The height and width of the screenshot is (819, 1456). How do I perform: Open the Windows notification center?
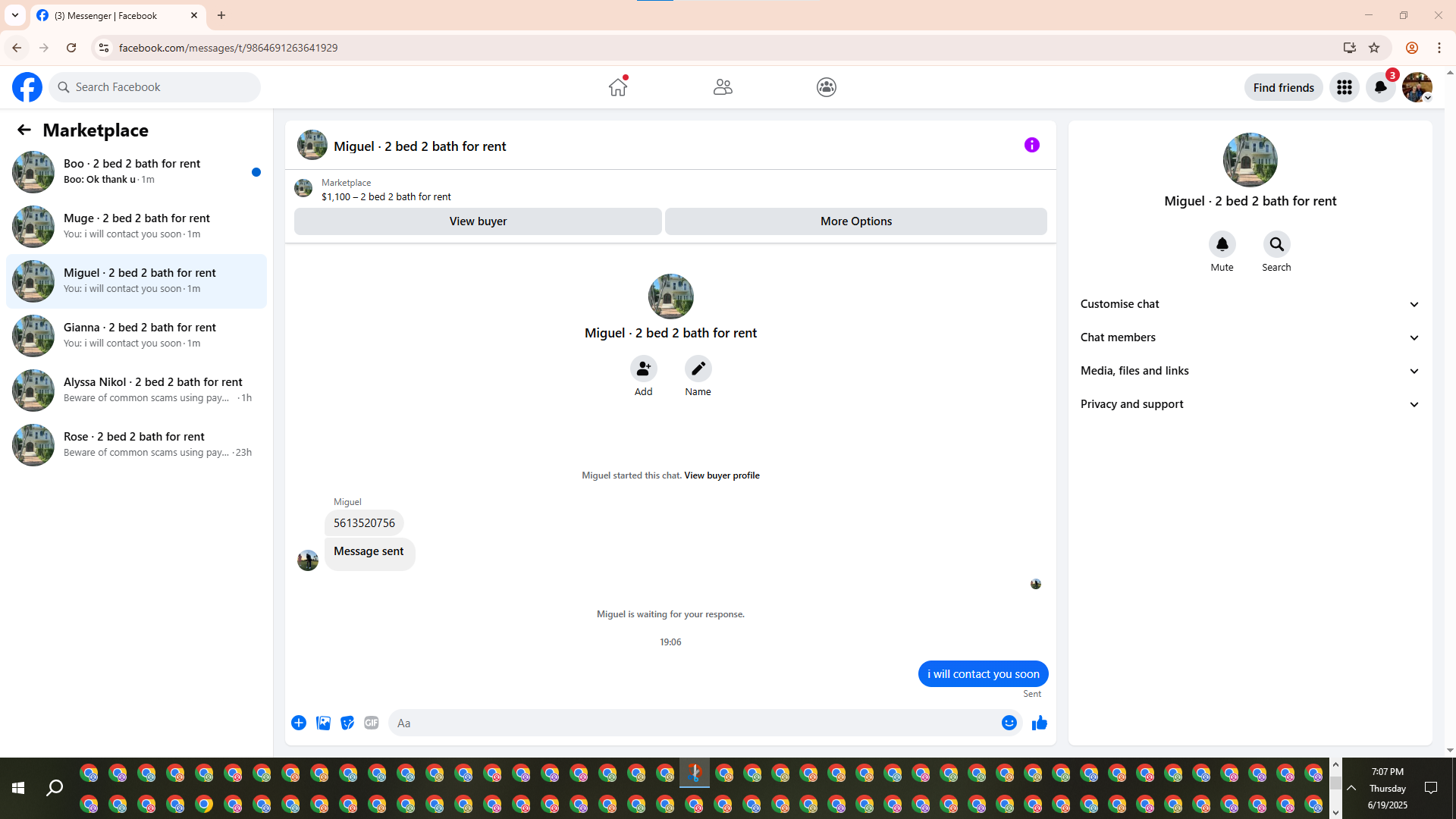[1431, 789]
